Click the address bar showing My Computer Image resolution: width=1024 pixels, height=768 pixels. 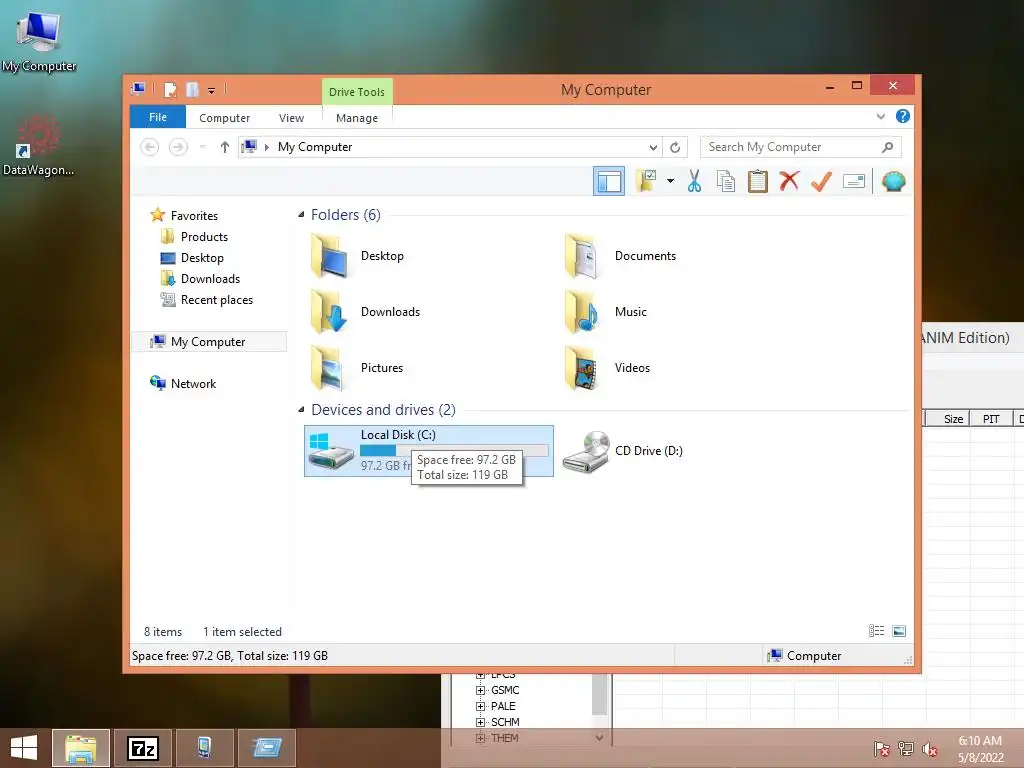point(451,147)
